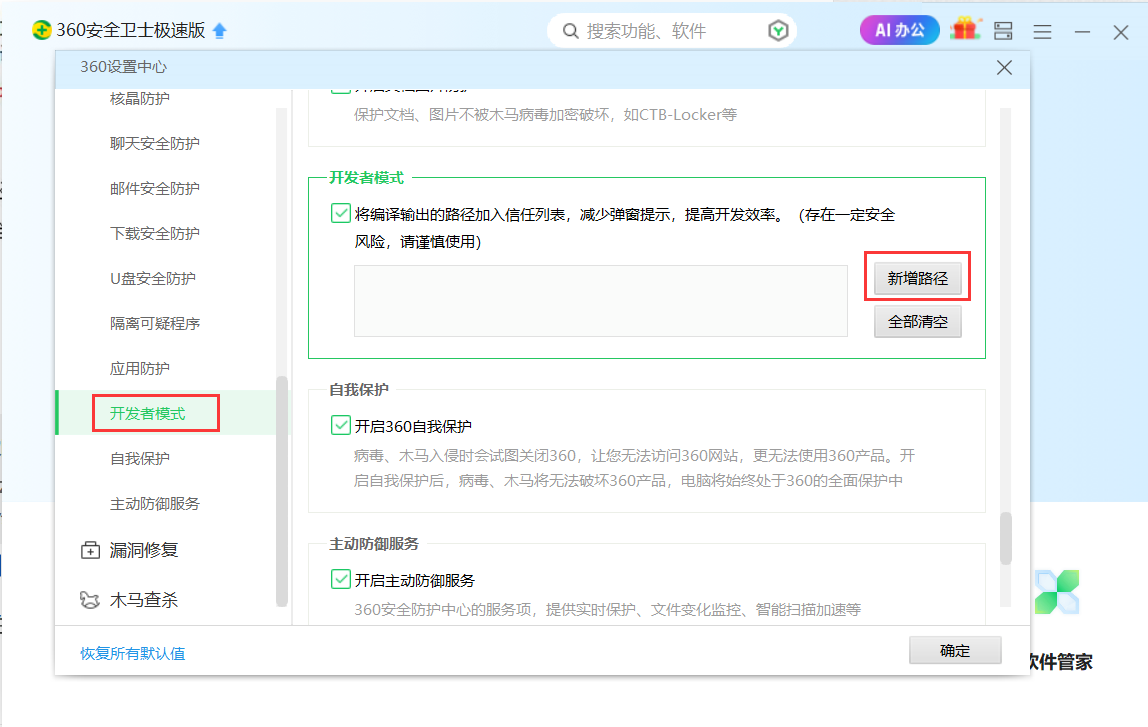Click the 360 logo in the title bar
1148x727 pixels.
point(42,30)
